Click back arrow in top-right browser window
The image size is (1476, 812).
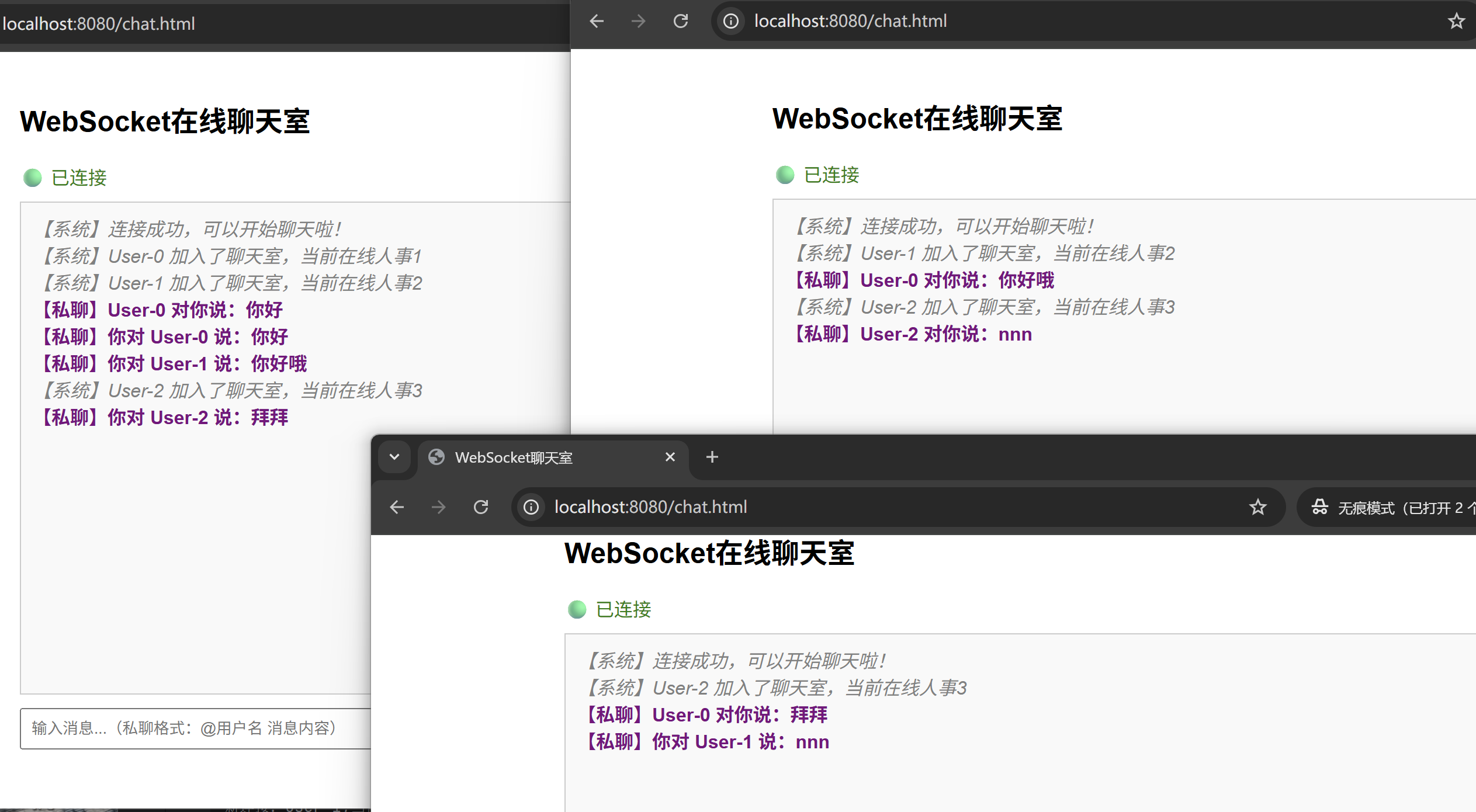(x=597, y=22)
